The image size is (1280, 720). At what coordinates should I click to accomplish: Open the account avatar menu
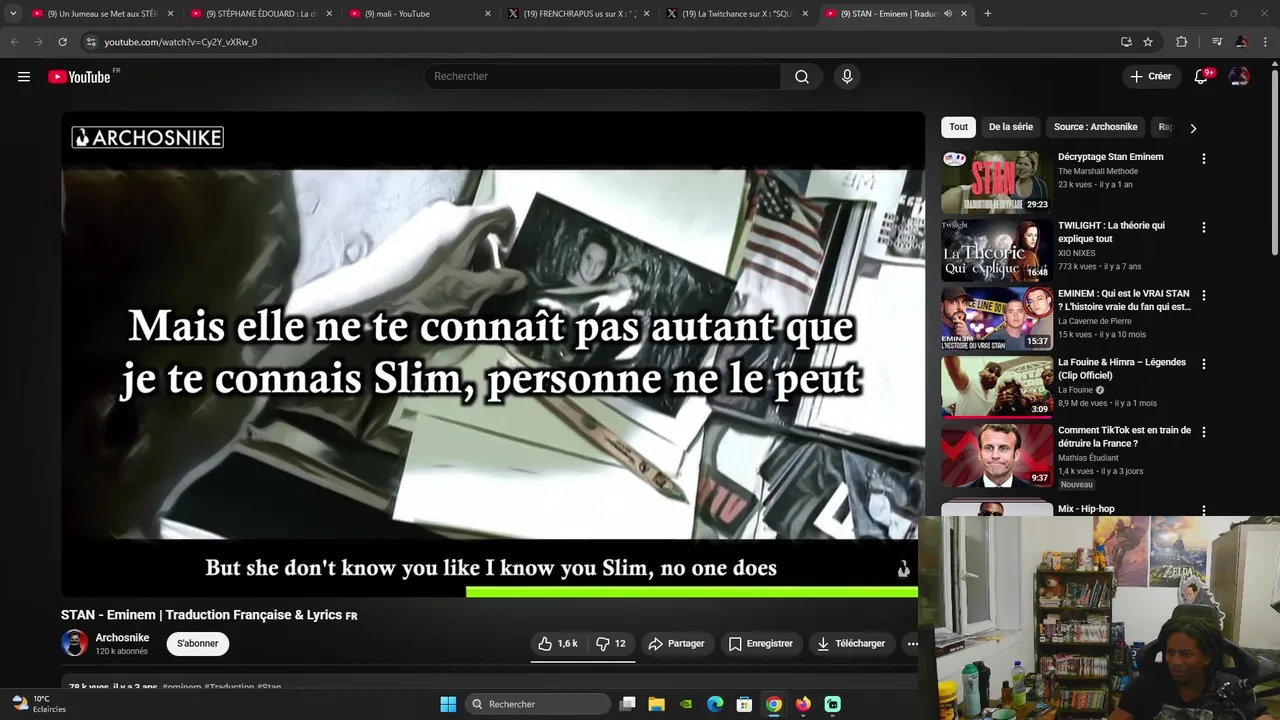[x=1239, y=76]
